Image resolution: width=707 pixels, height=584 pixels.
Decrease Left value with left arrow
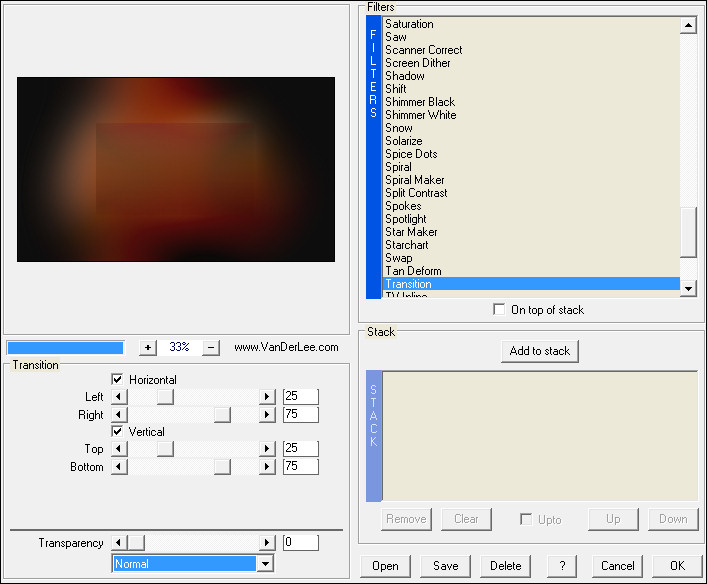[119, 397]
